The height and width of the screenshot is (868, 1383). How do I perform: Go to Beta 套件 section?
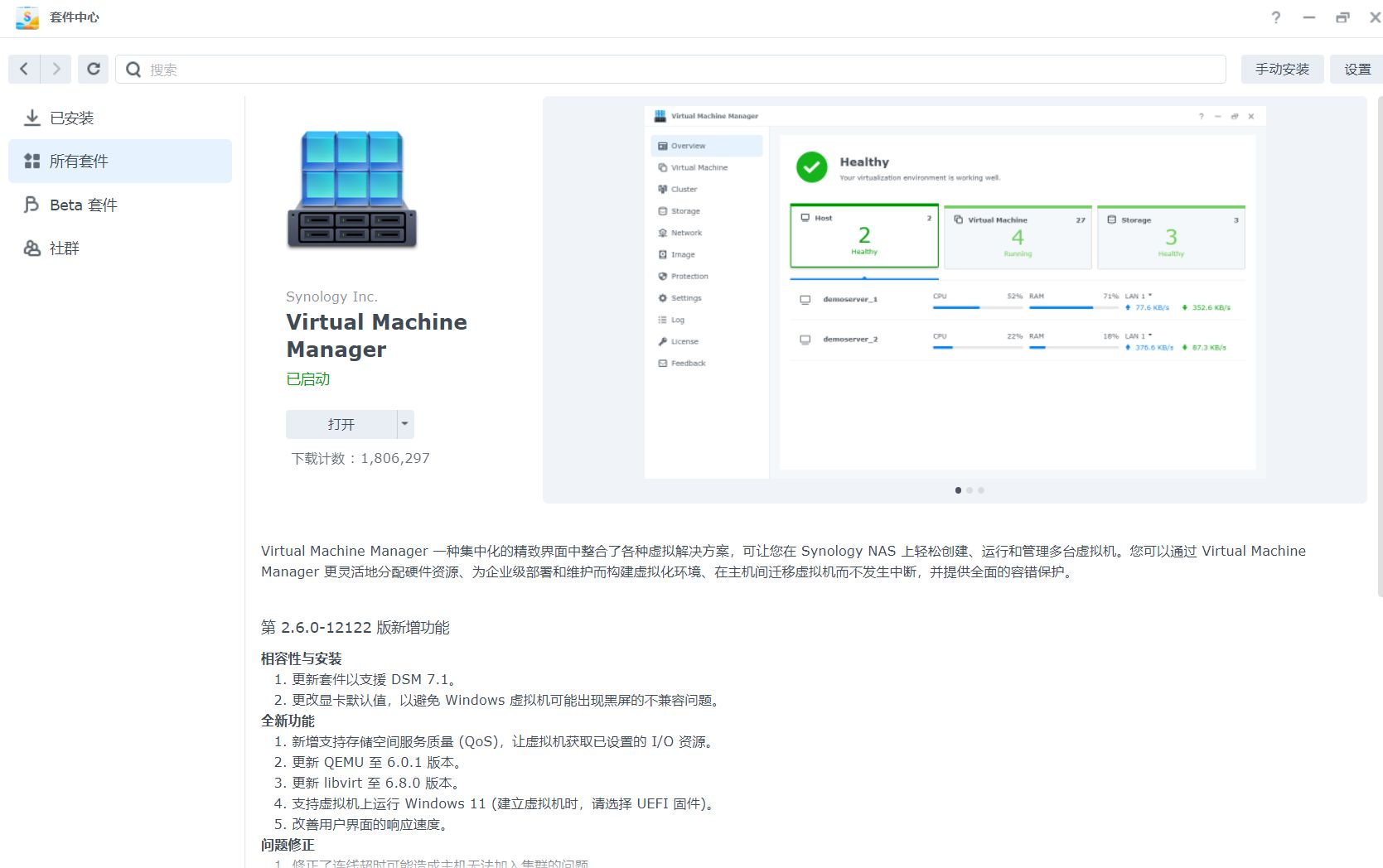tap(83, 205)
